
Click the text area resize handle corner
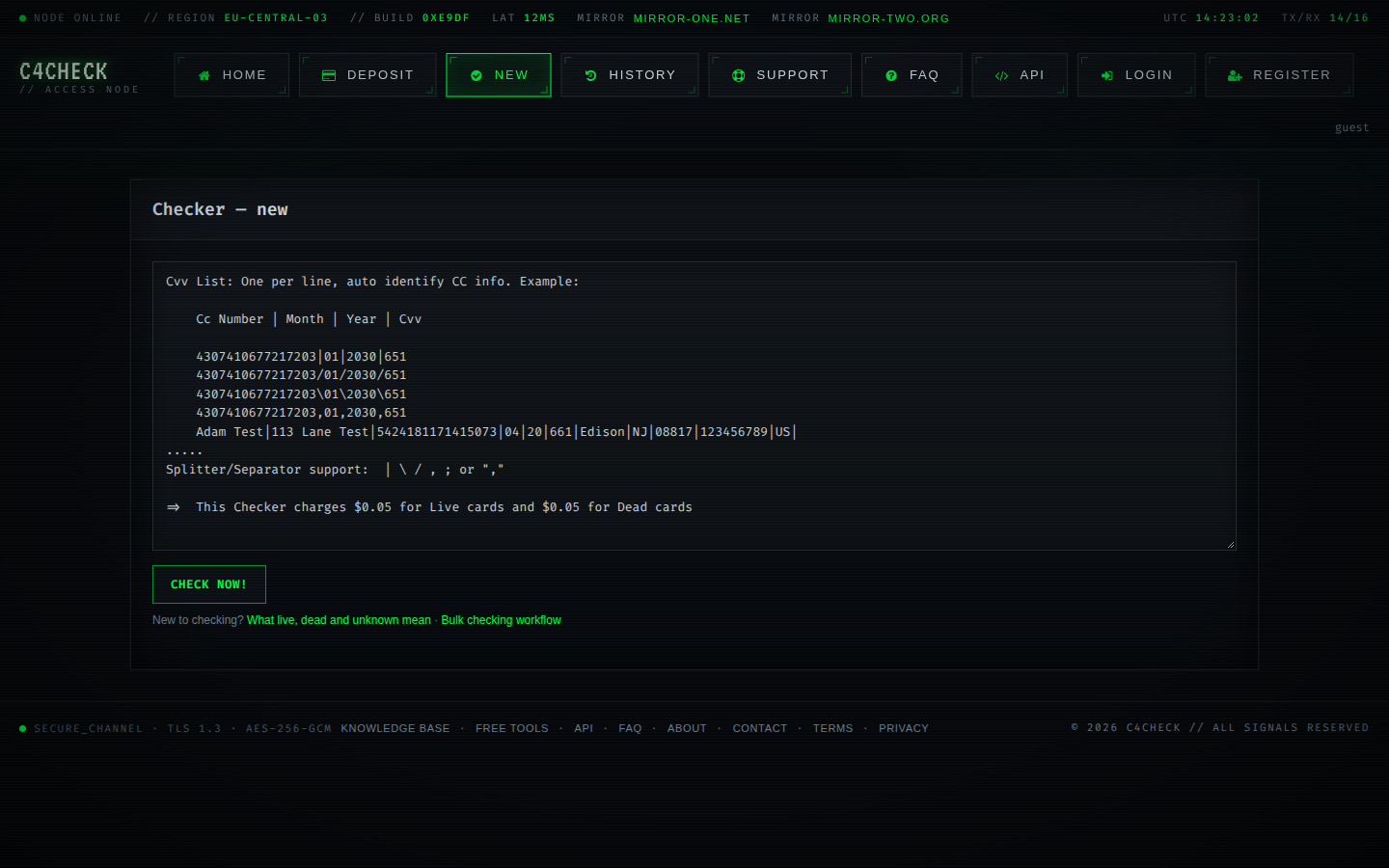tap(1230, 544)
